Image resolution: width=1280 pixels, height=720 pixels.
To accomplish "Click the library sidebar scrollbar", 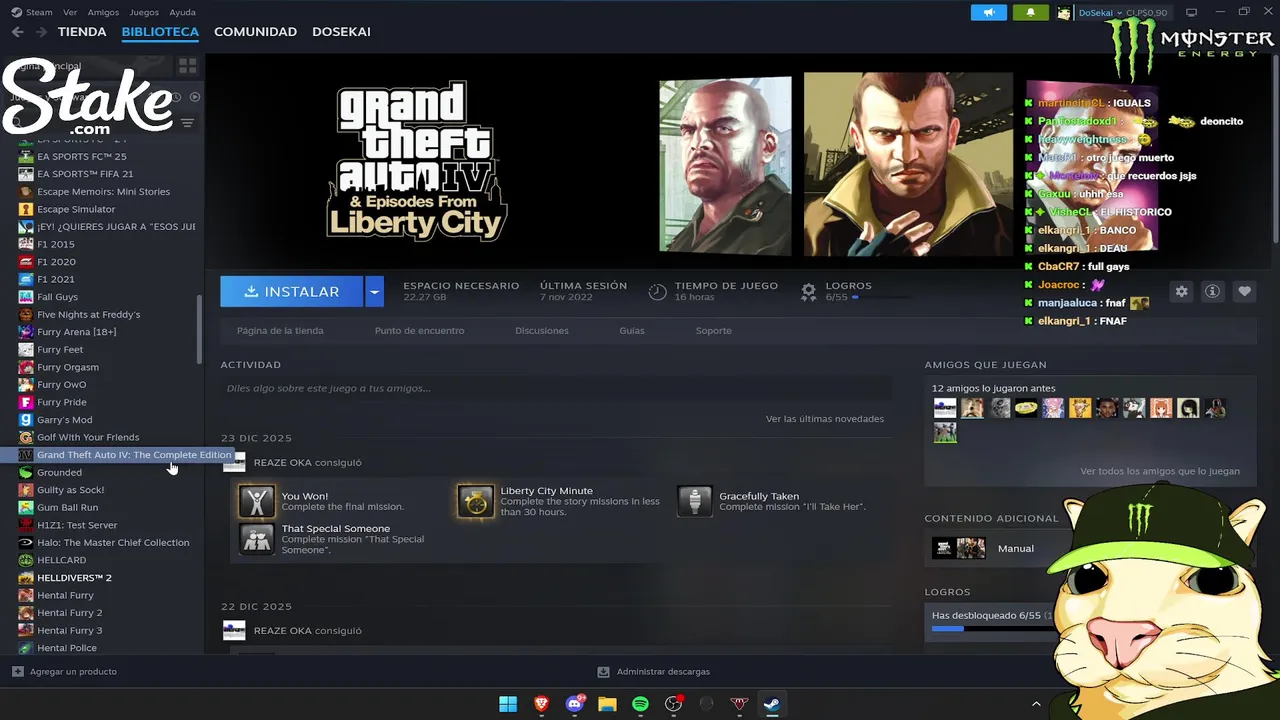I will tap(200, 330).
